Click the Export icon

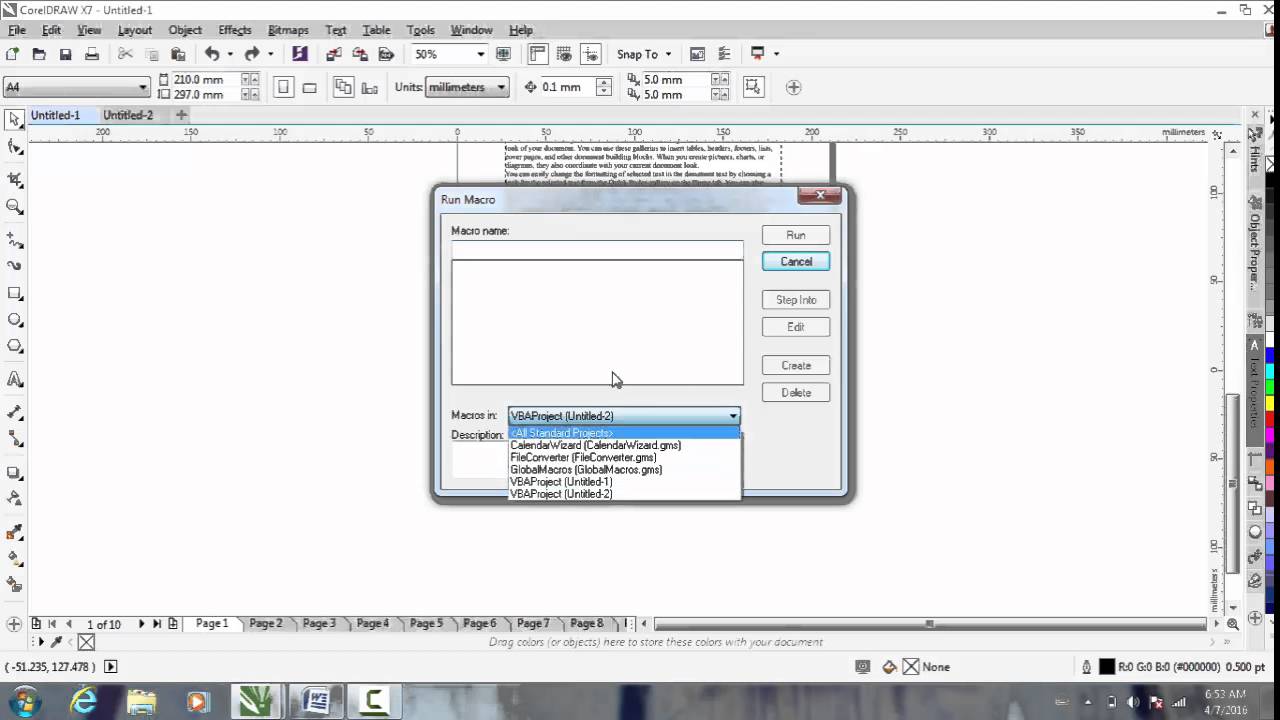point(360,54)
